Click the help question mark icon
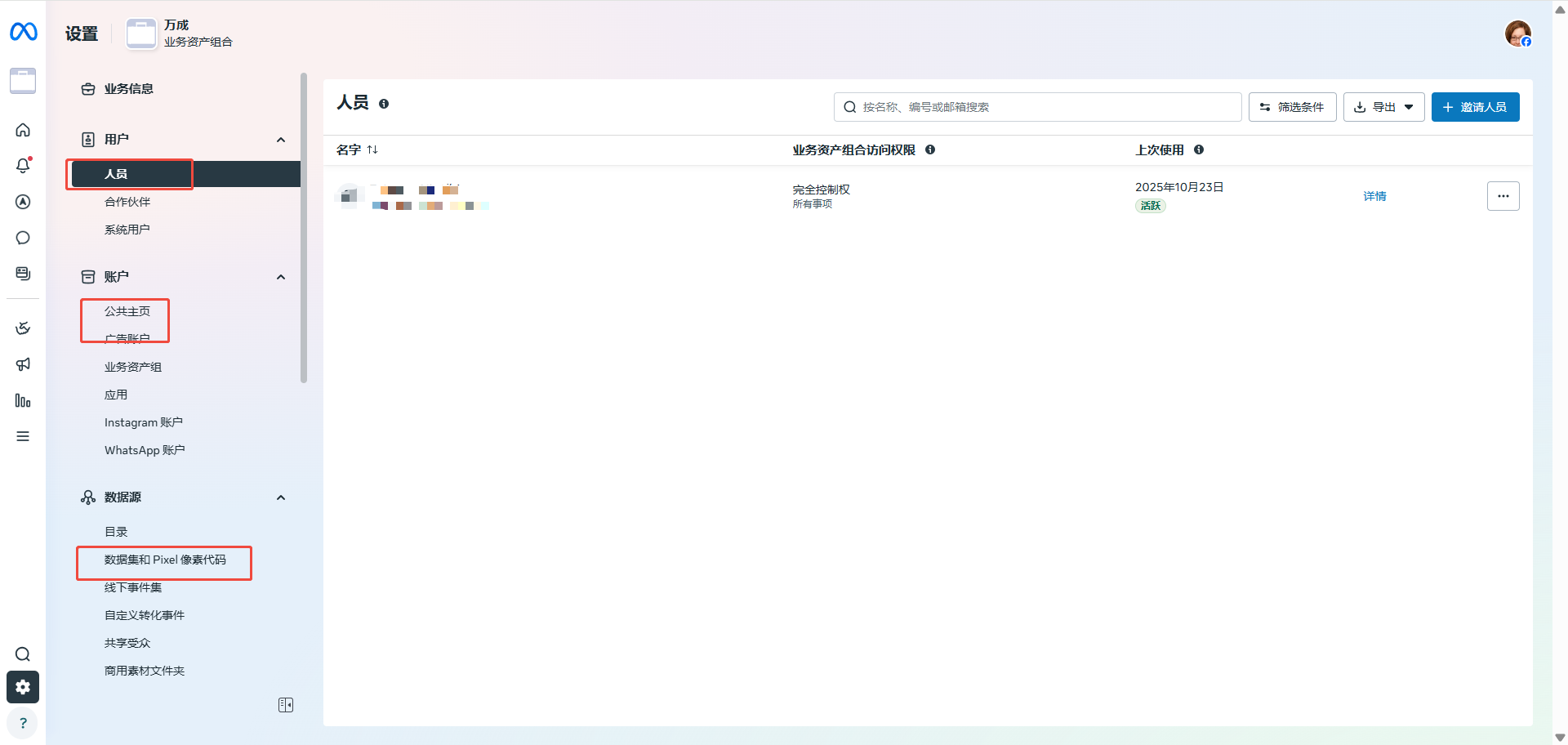This screenshot has height=745, width=1568. click(x=23, y=723)
